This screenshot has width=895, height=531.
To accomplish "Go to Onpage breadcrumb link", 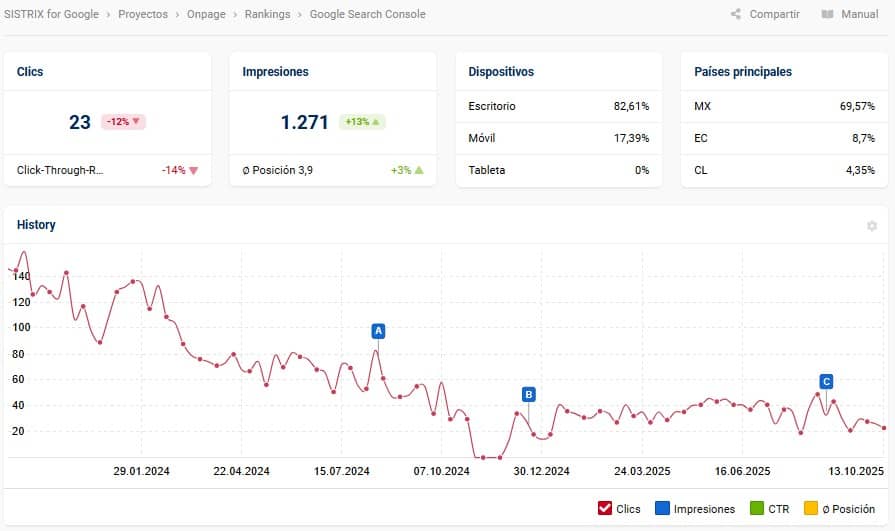I will click(x=206, y=15).
